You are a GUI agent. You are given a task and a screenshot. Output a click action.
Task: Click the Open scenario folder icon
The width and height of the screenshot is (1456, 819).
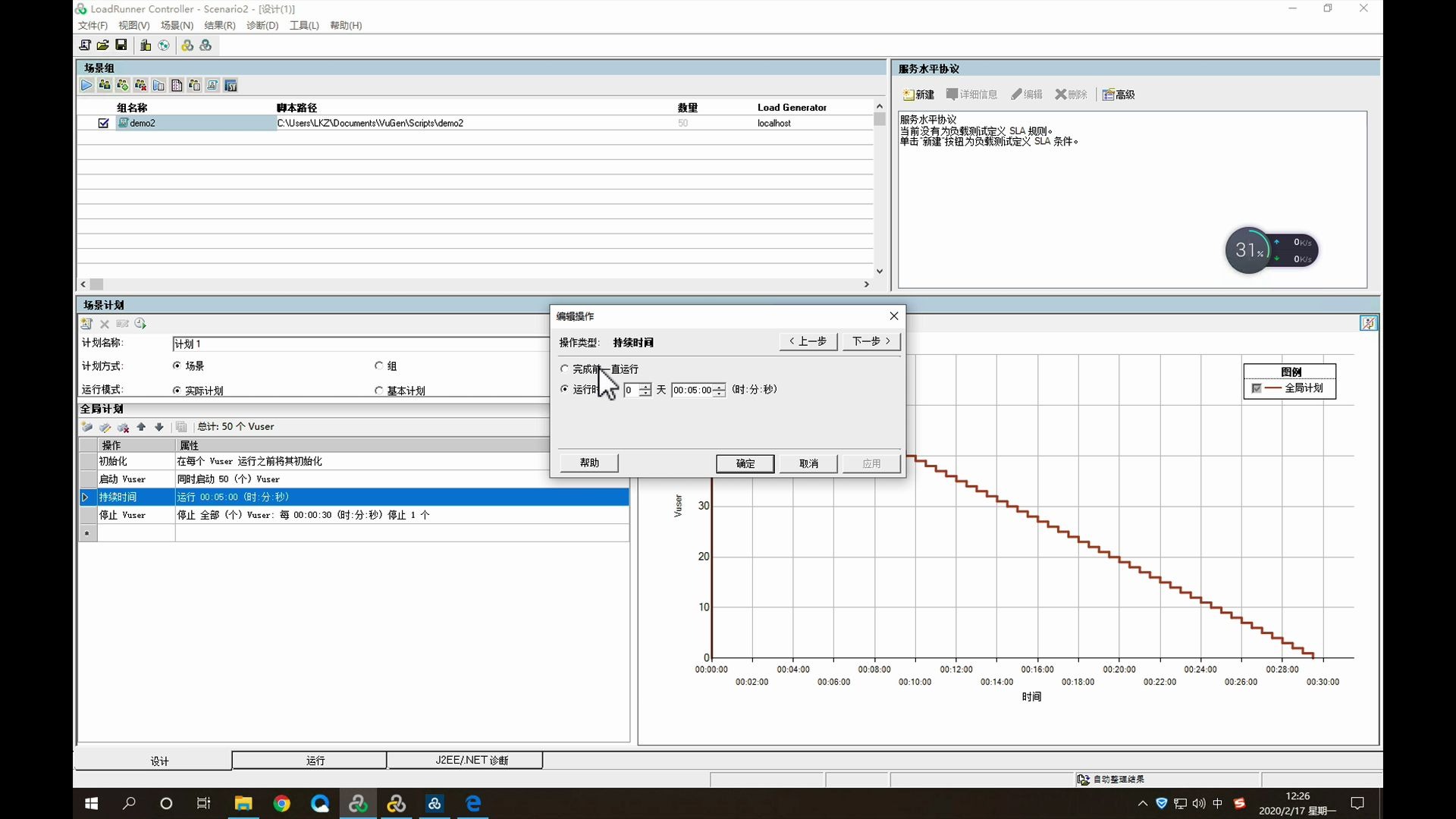click(x=103, y=45)
